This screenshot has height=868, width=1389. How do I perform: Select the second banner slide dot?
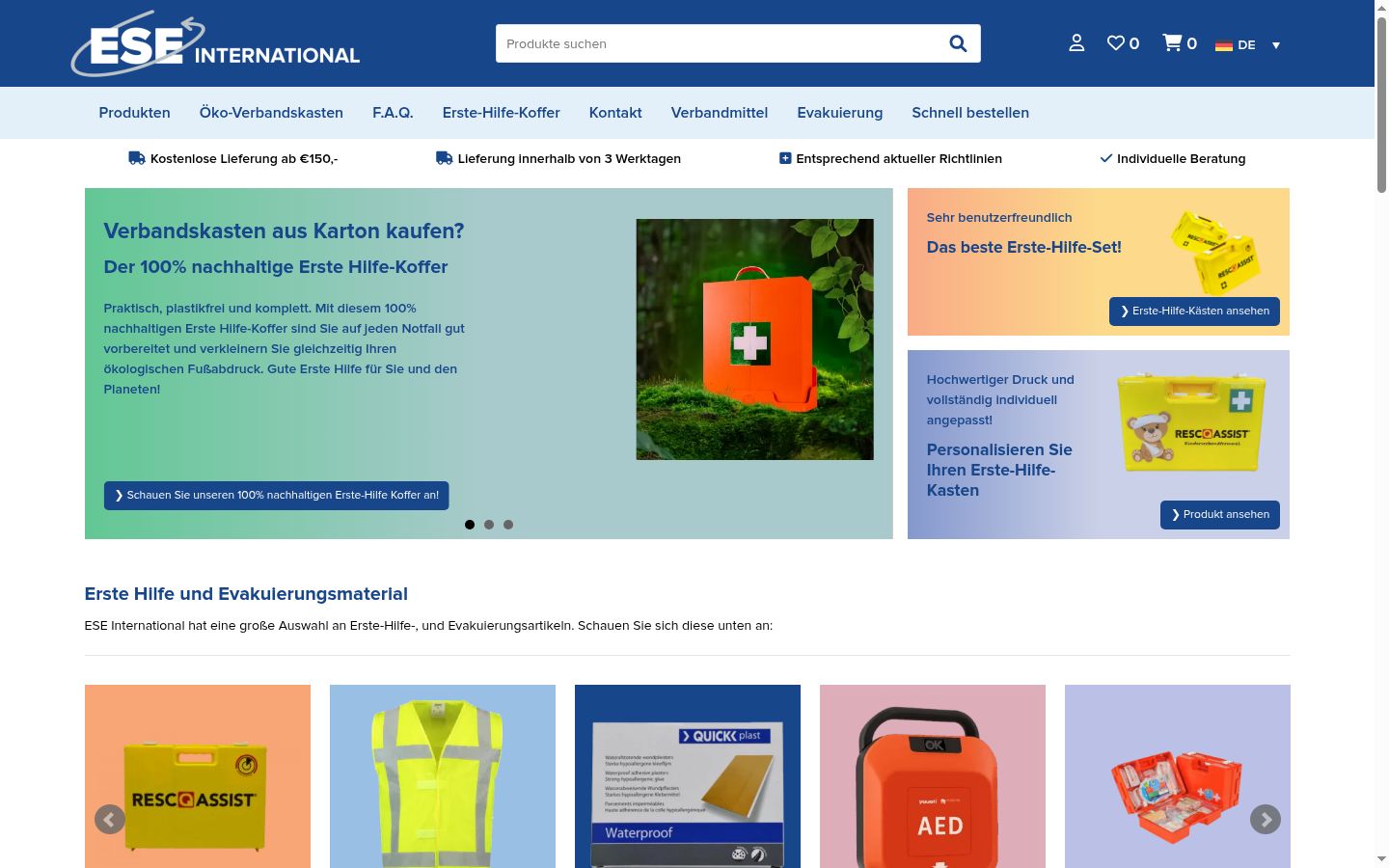(489, 525)
